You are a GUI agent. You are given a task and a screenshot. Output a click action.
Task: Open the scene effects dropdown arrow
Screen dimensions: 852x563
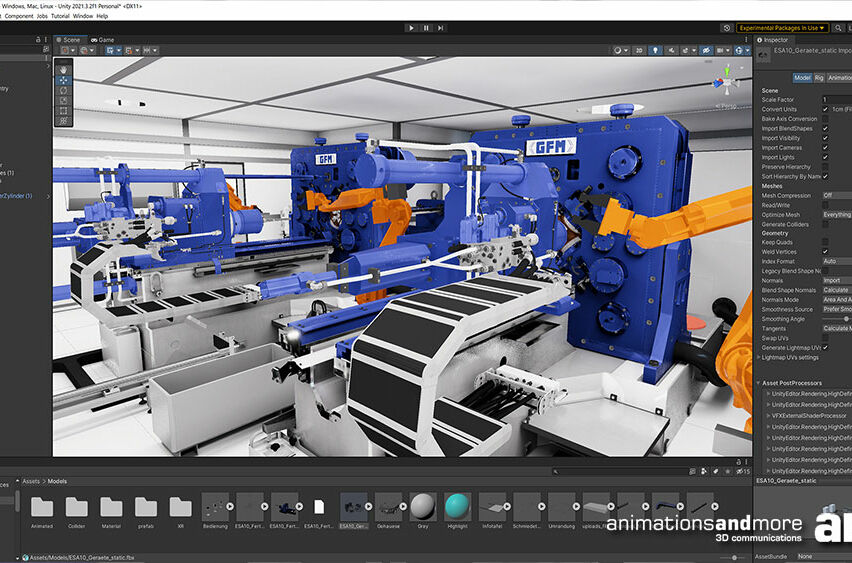(x=693, y=50)
